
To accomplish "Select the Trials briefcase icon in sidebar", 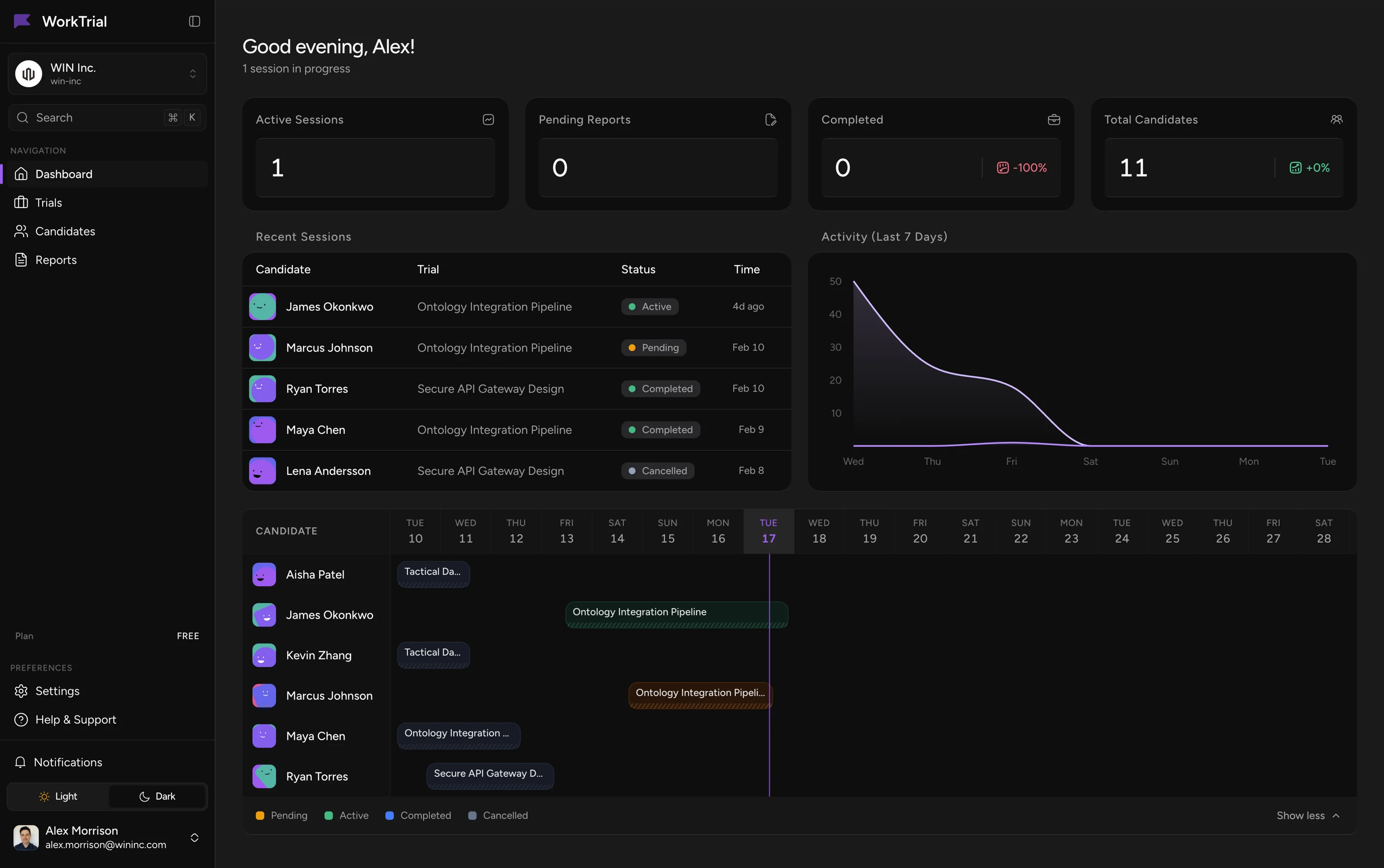I will (21, 202).
